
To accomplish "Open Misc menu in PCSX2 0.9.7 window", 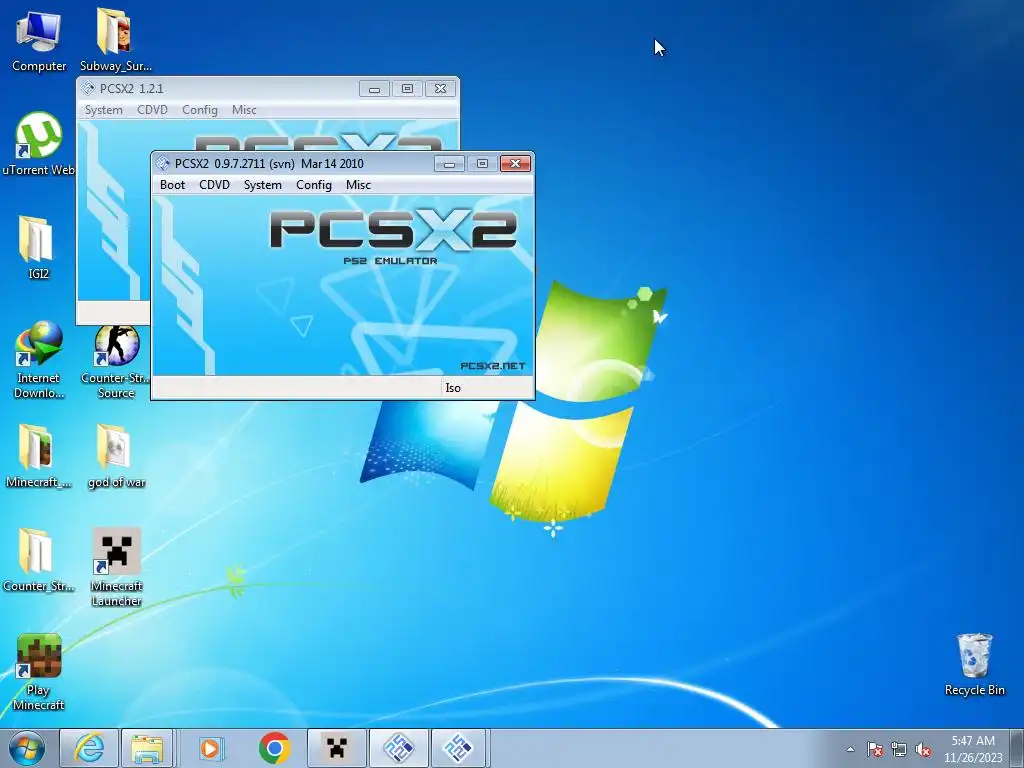I will 358,185.
